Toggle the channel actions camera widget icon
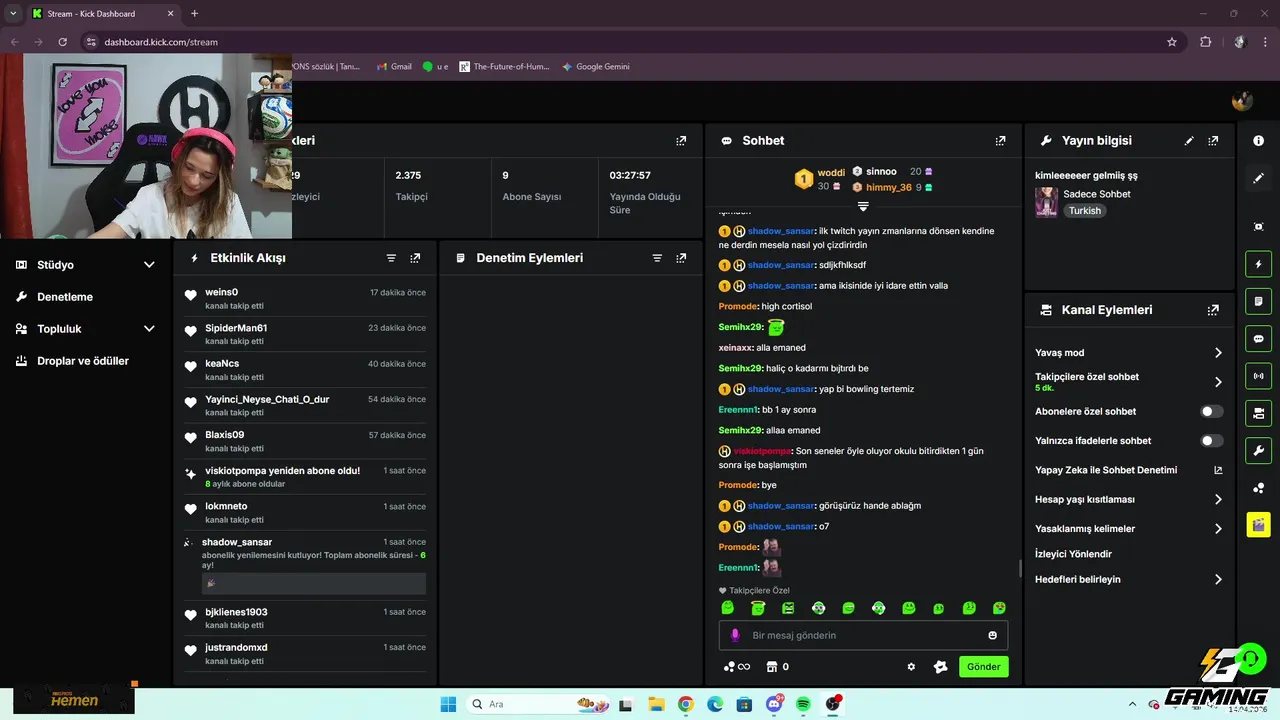Screen dimensions: 1280x720 1258,413
